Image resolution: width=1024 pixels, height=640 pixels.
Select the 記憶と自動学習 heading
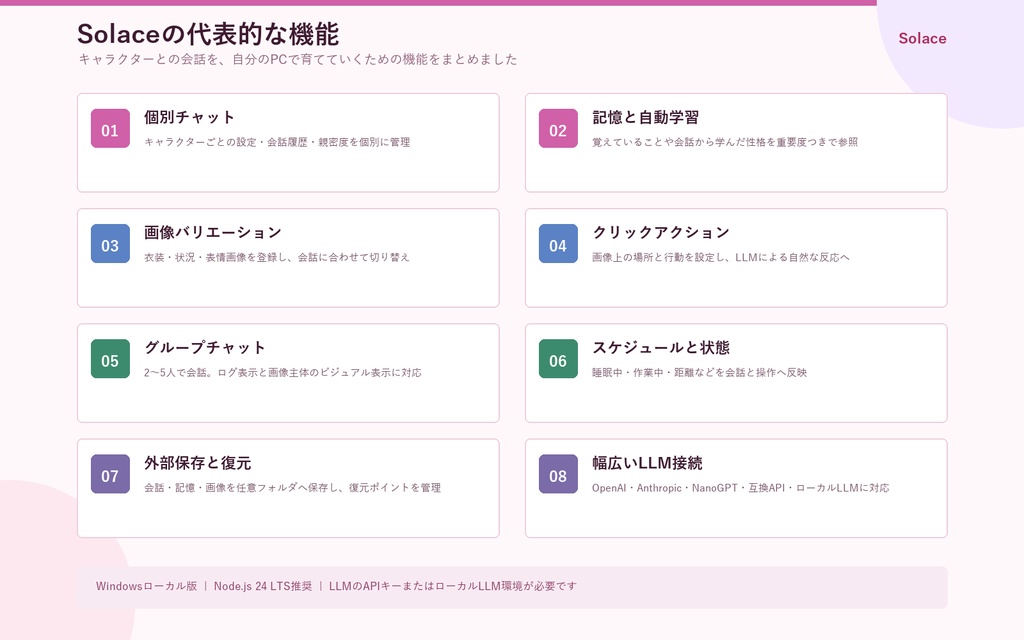coord(645,118)
